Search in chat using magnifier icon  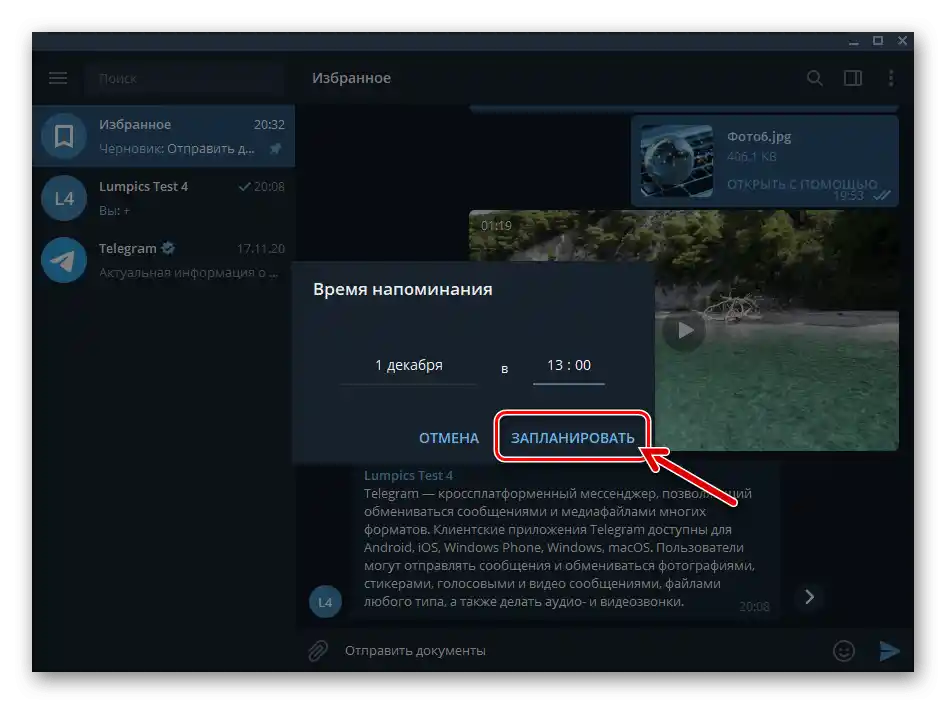814,78
